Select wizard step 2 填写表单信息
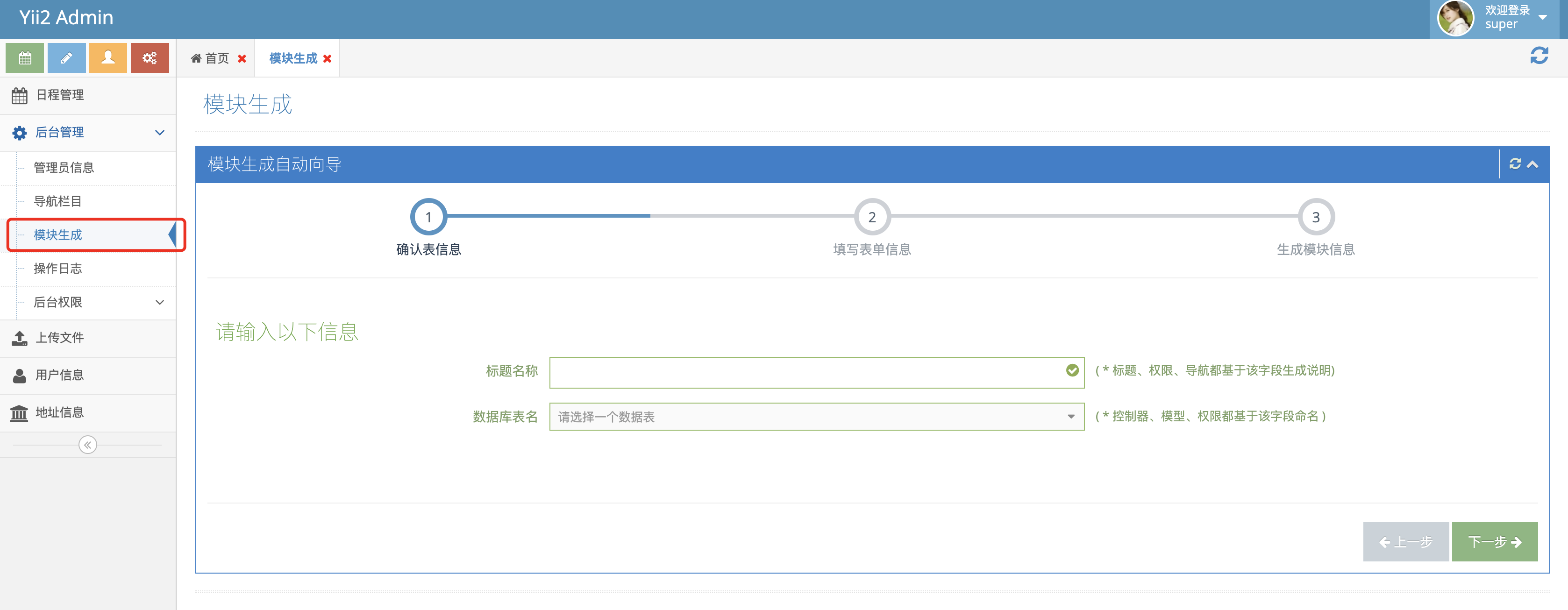This screenshot has width=1568, height=610. tap(872, 217)
